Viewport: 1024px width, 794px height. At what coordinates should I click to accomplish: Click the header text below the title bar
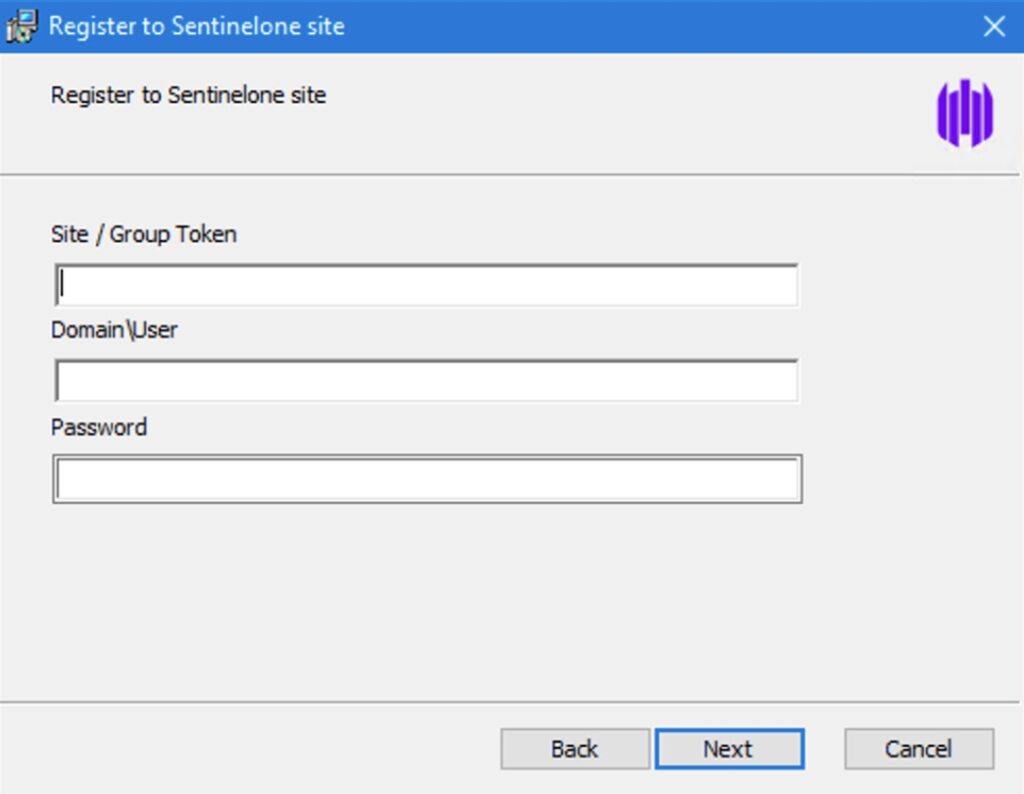188,96
